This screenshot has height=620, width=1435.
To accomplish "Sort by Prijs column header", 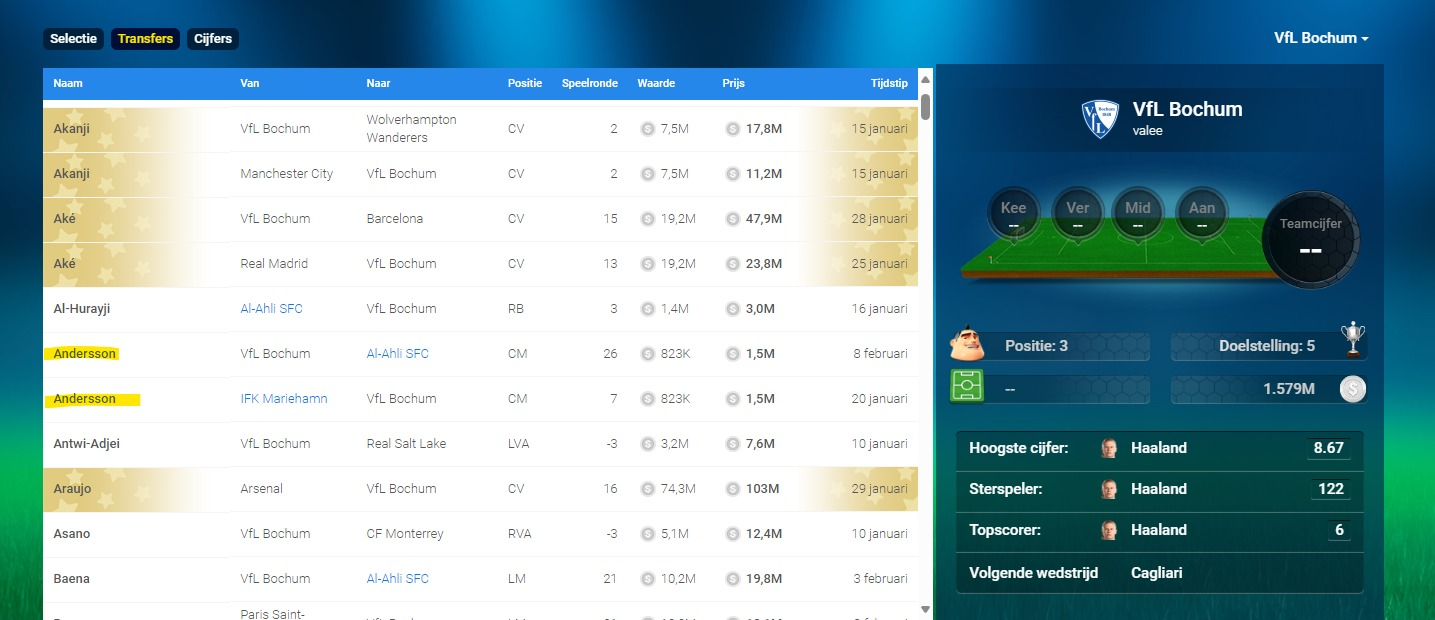I will 733,83.
